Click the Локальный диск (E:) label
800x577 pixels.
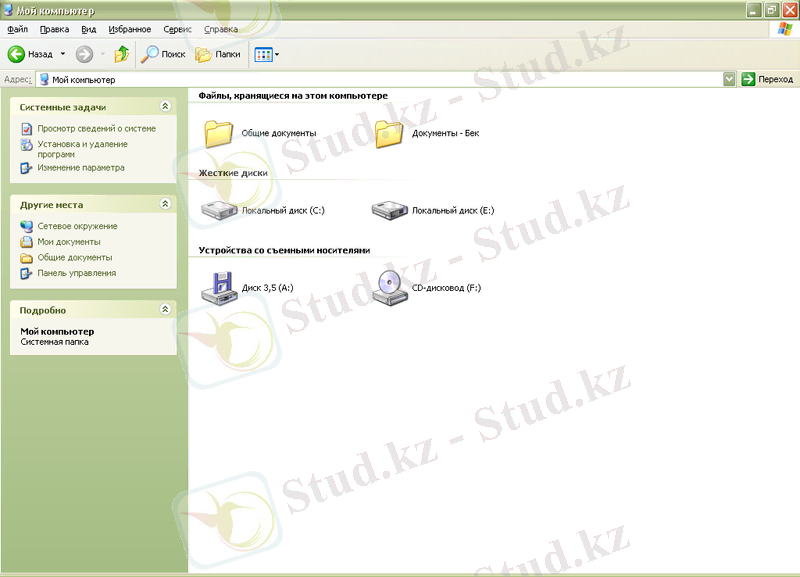click(453, 210)
